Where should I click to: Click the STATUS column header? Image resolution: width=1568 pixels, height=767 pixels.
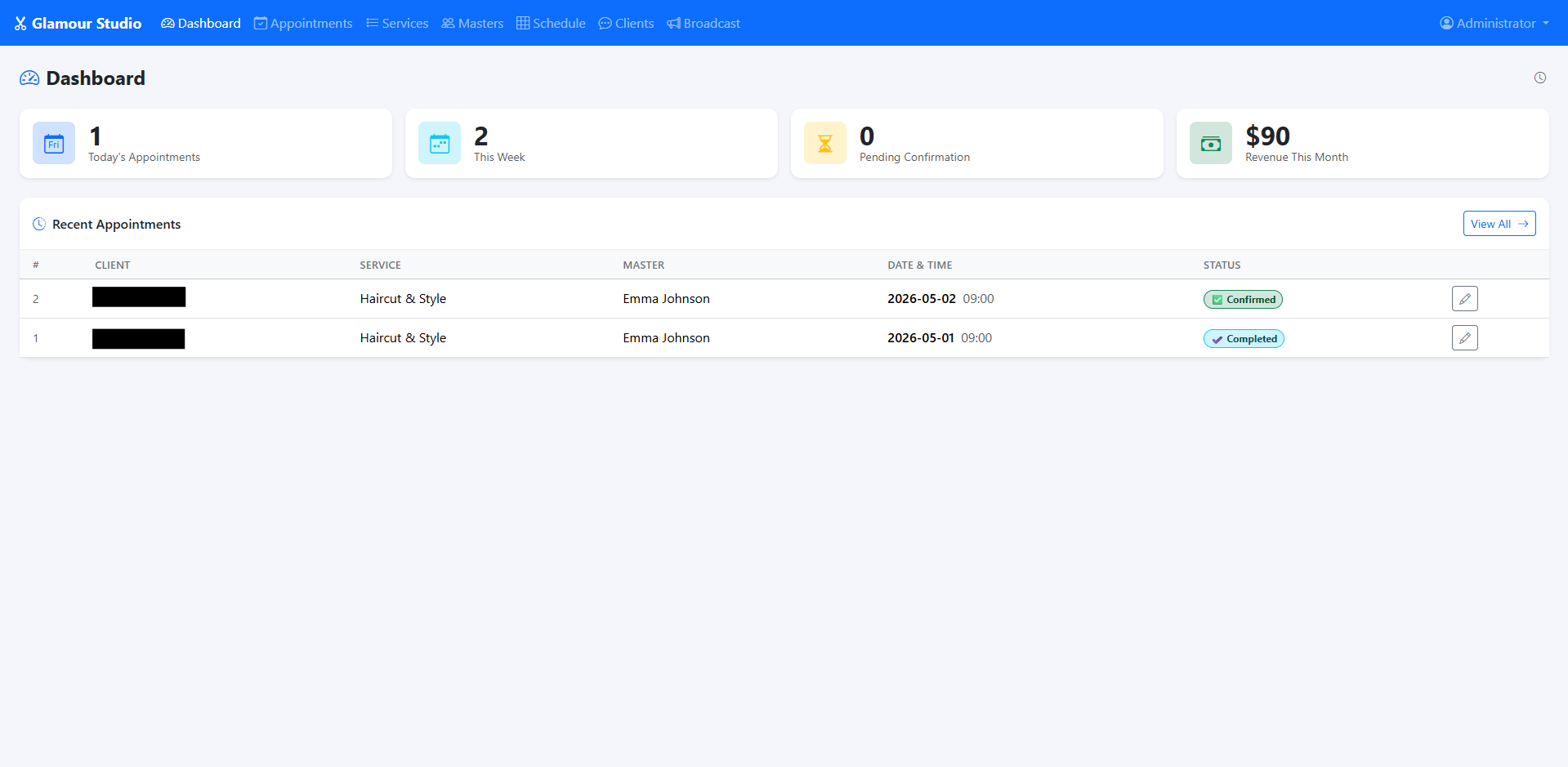pos(1222,265)
